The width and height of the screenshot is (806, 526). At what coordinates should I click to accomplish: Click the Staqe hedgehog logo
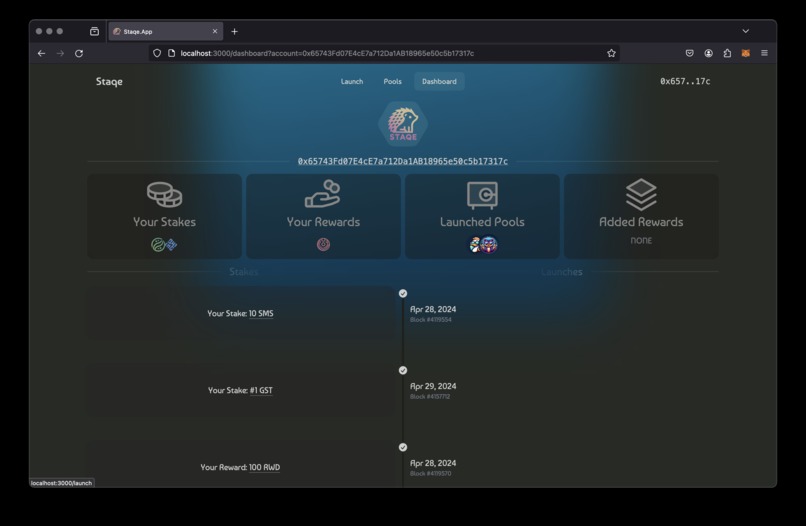coord(403,124)
